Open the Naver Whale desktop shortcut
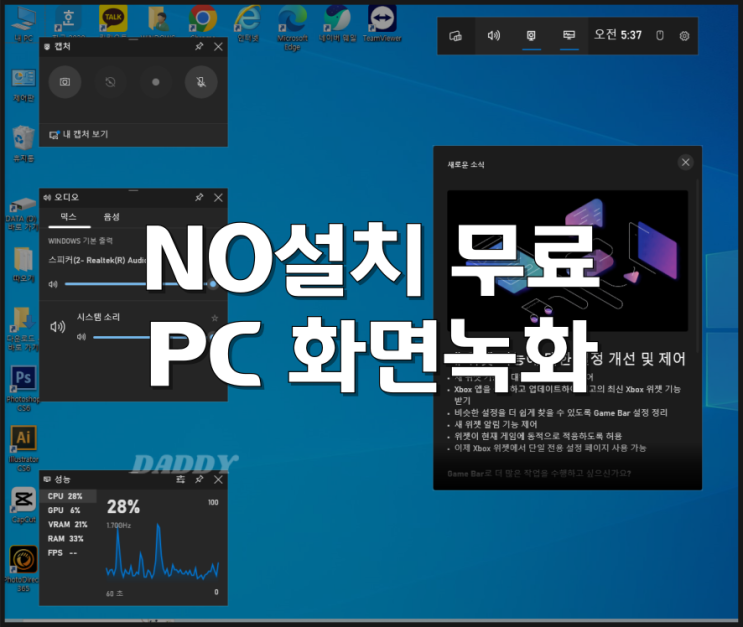743x627 pixels. (337, 24)
